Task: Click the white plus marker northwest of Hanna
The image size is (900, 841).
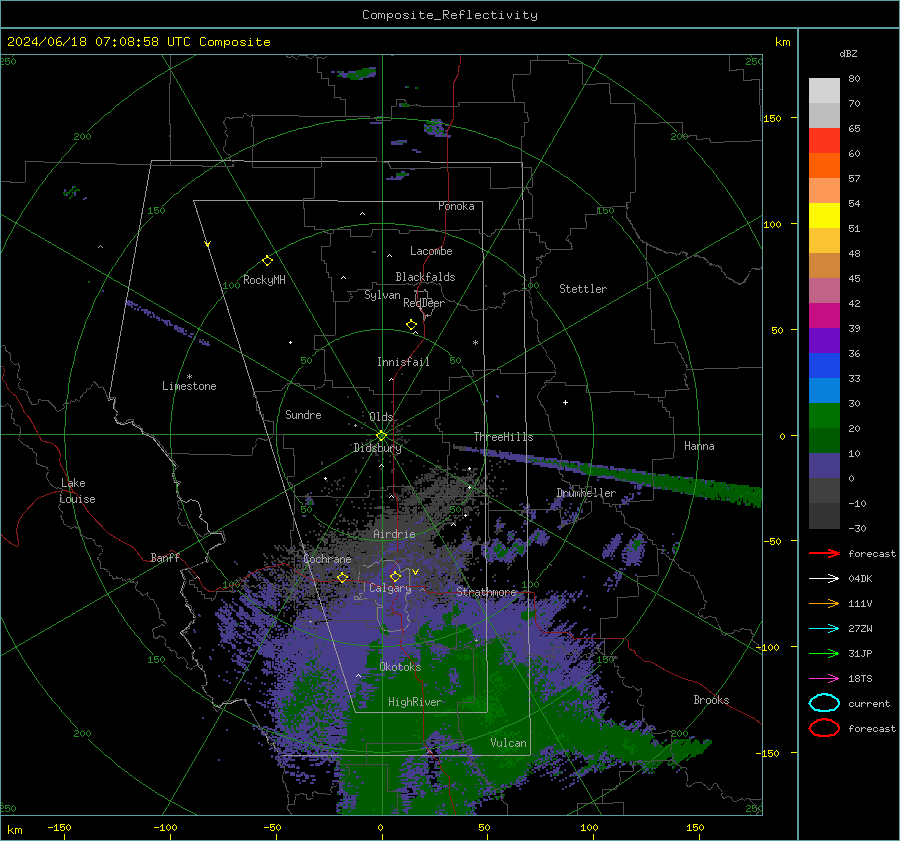Action: coord(565,402)
